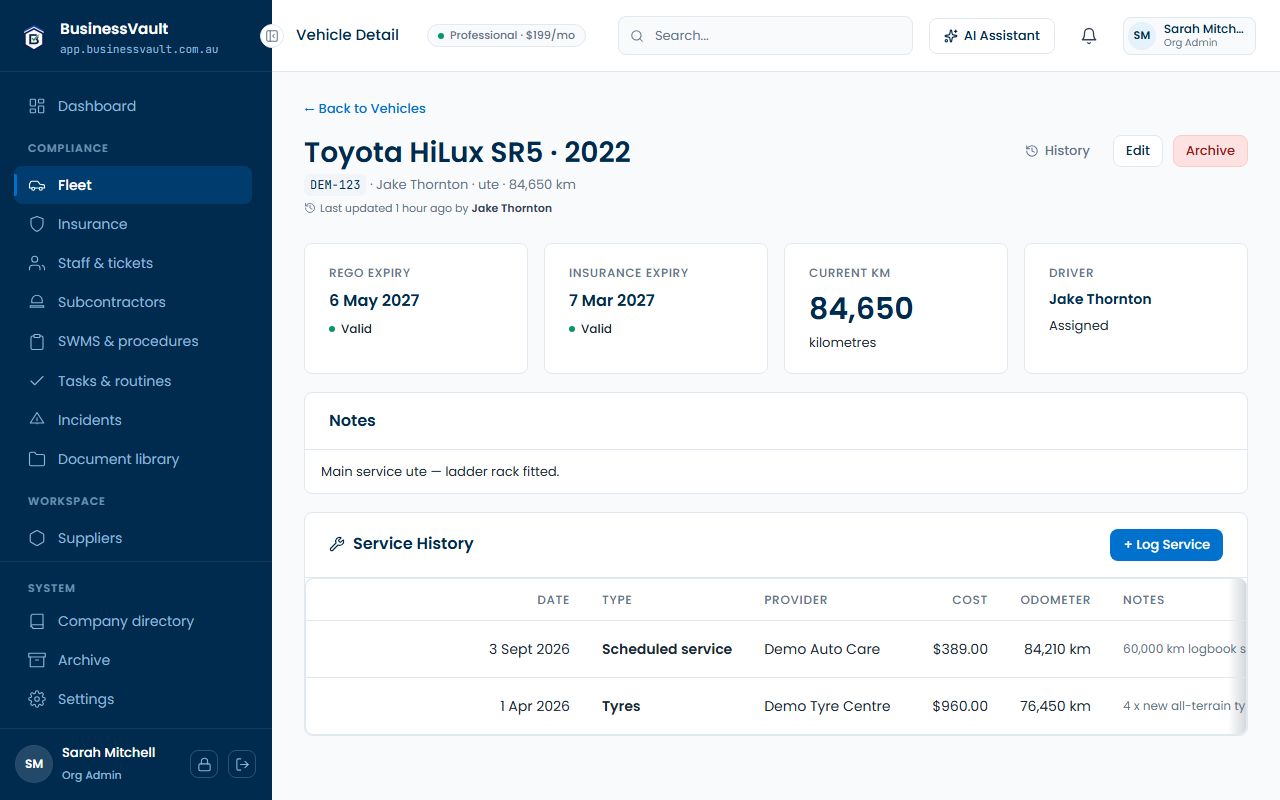Click the Insurance shield icon
The image size is (1280, 800).
(x=37, y=224)
